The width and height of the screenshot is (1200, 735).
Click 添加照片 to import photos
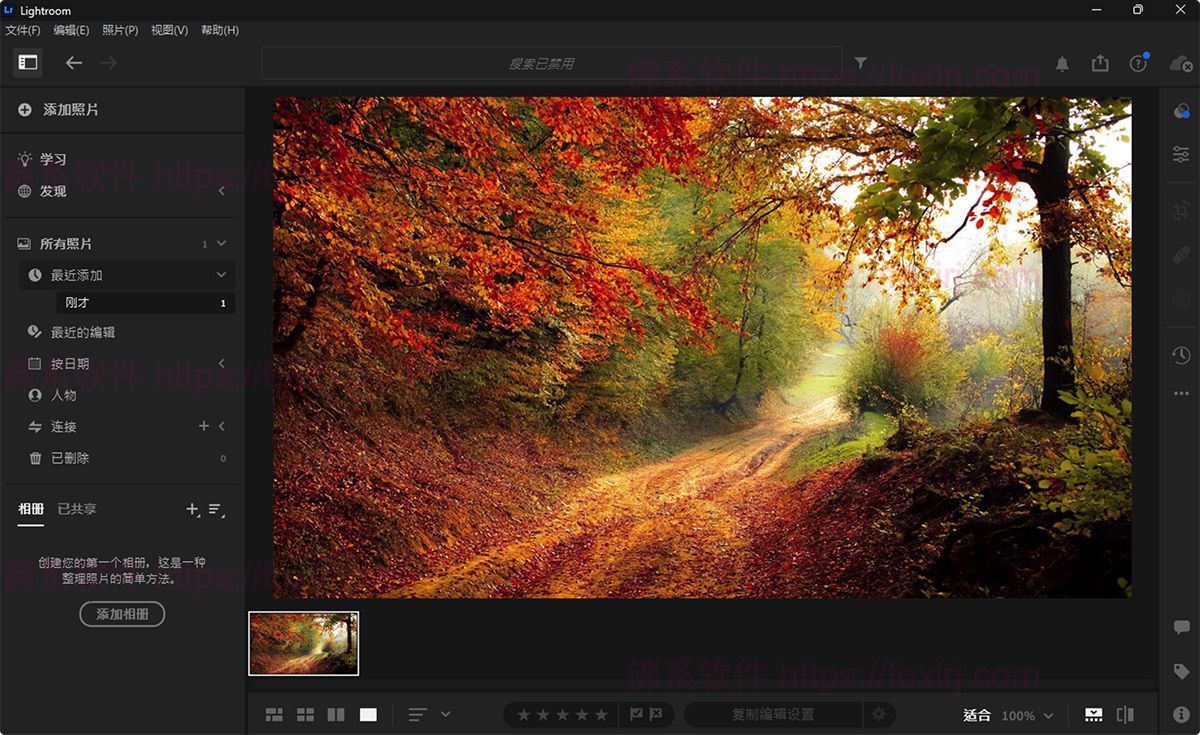click(x=70, y=110)
